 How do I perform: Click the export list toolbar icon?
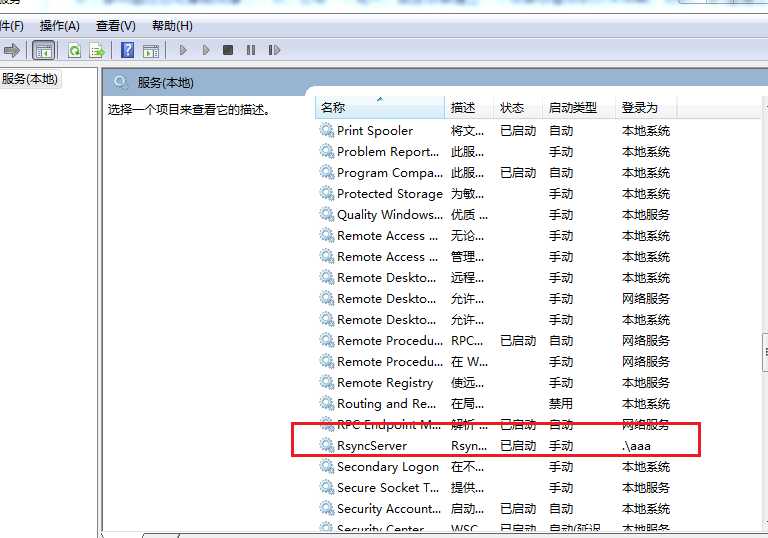coord(97,50)
